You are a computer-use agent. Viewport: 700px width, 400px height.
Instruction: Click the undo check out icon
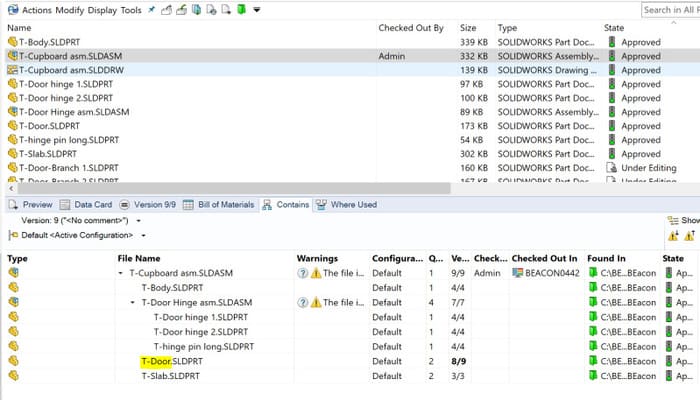[x=226, y=9]
